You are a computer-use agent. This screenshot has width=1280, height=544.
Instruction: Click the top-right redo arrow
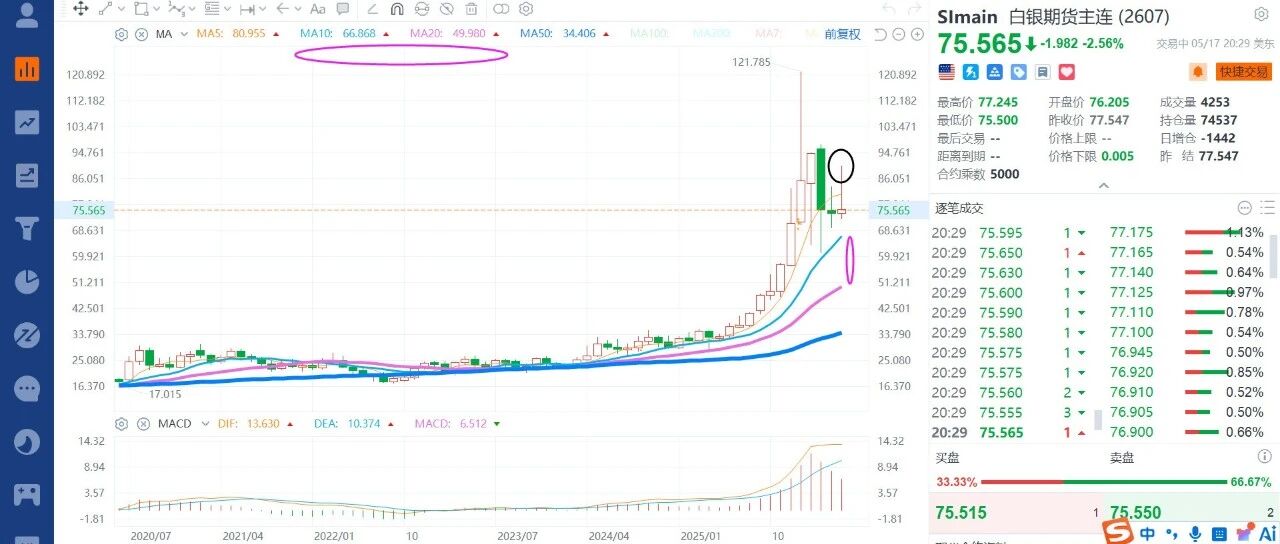coord(913,9)
